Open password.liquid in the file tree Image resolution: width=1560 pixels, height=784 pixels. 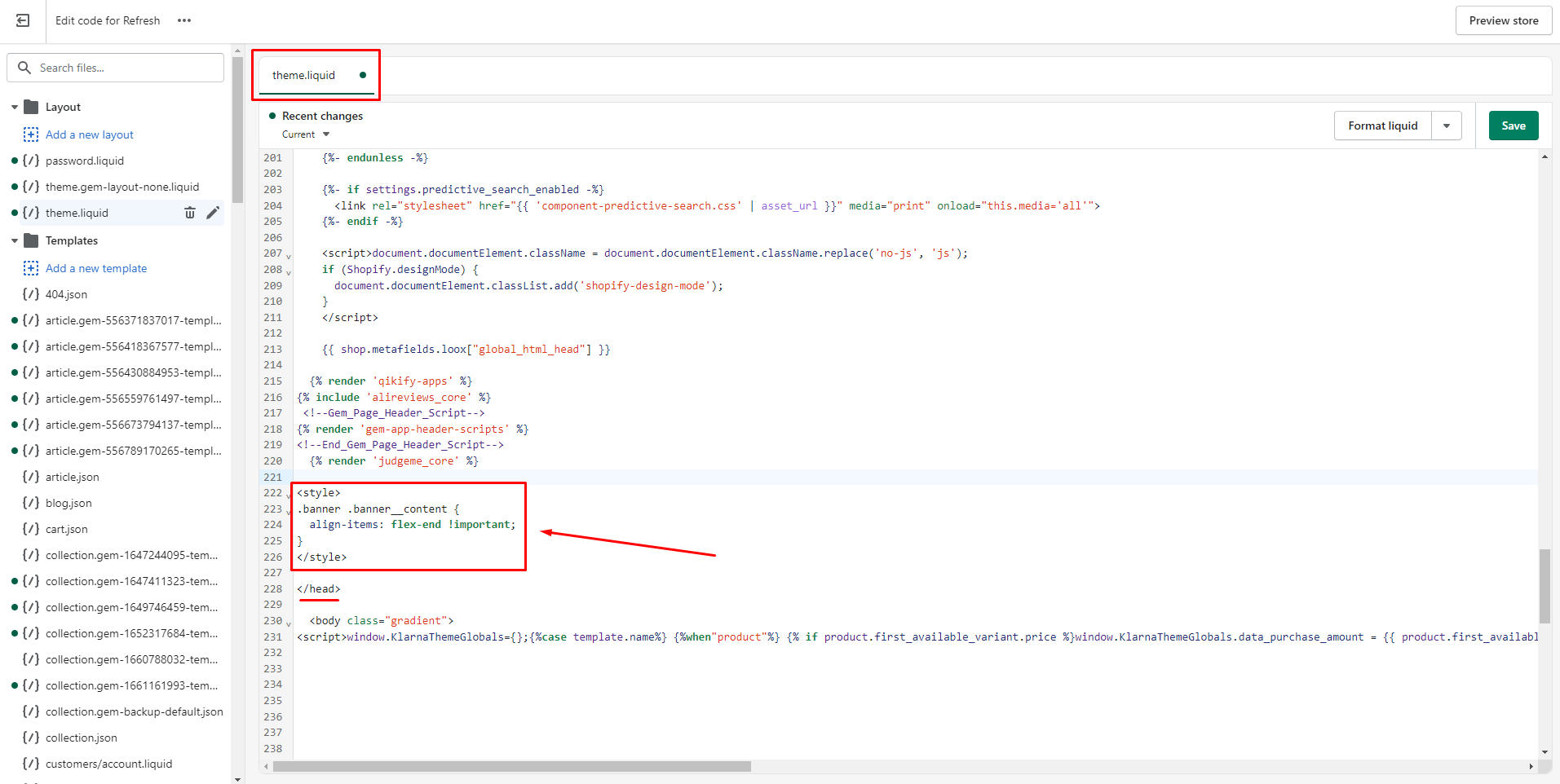(x=85, y=161)
